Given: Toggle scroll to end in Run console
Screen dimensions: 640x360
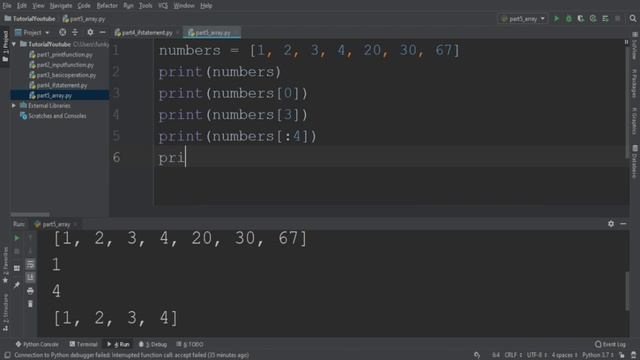Looking at the screenshot, I should click(30, 278).
